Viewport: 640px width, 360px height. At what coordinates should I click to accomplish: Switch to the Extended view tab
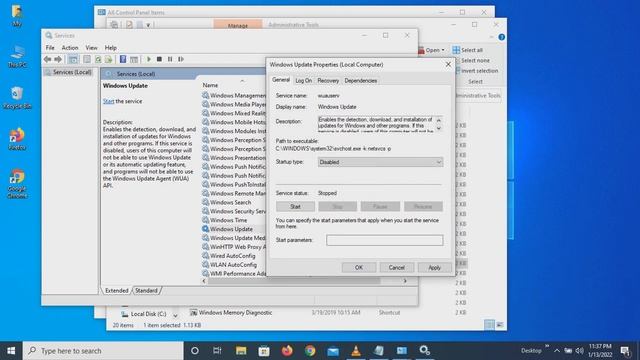[x=116, y=291]
